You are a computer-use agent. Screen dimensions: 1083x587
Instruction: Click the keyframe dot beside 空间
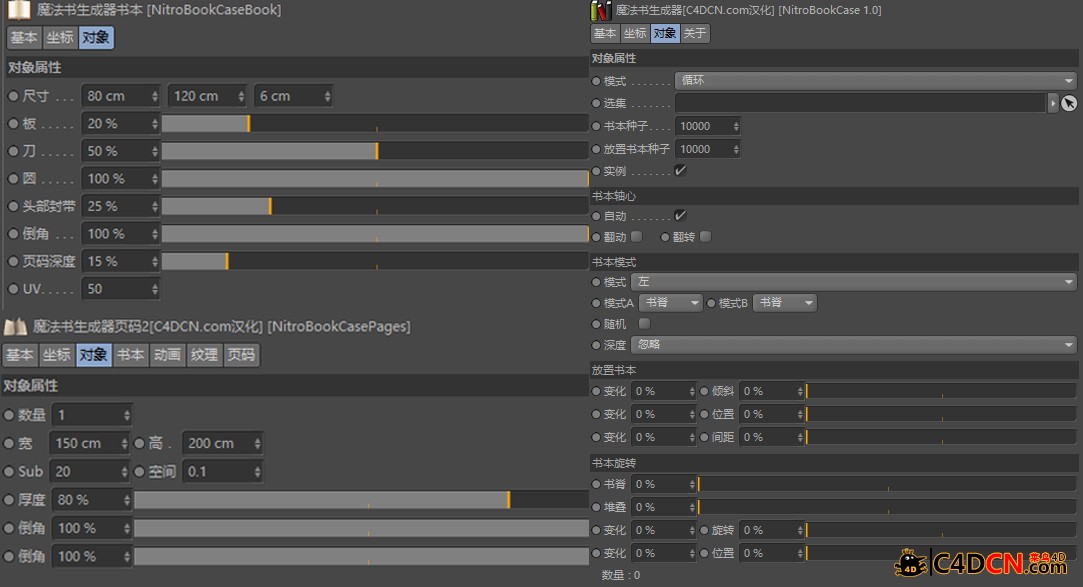coord(140,472)
